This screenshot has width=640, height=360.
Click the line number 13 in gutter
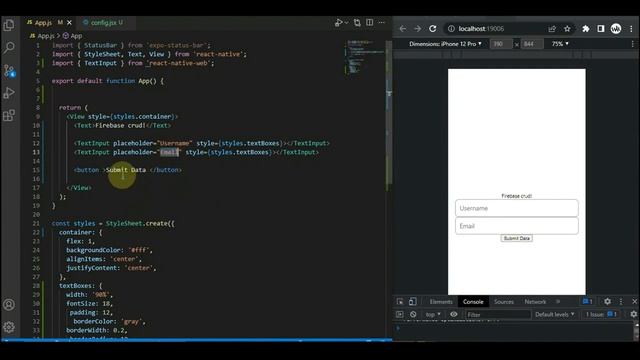click(36, 152)
